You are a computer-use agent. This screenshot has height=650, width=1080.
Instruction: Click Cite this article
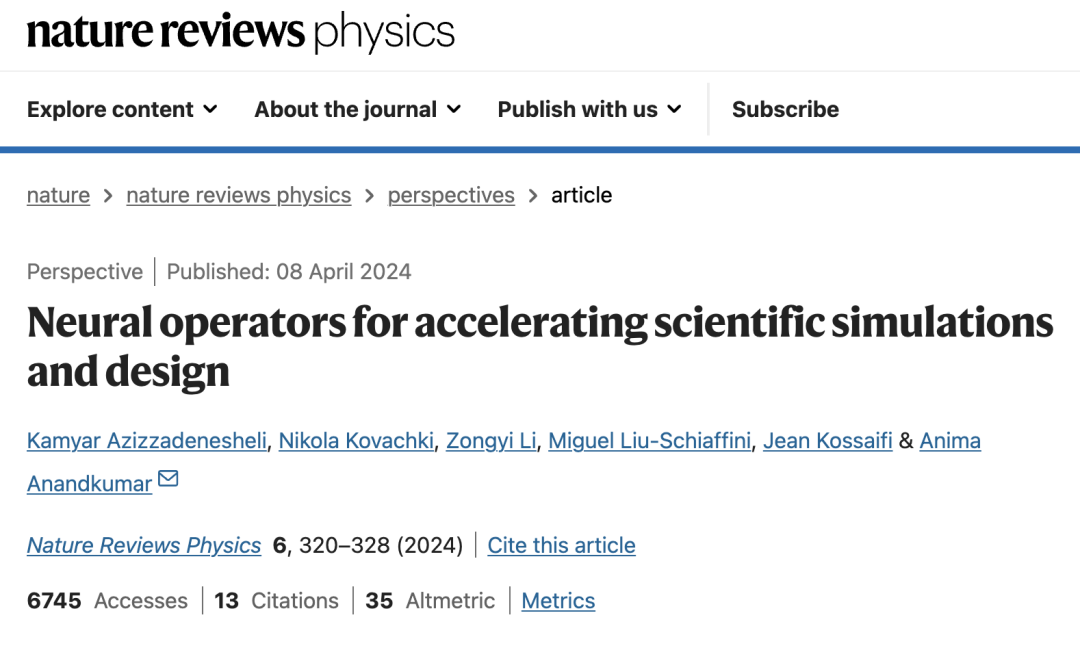tap(561, 545)
